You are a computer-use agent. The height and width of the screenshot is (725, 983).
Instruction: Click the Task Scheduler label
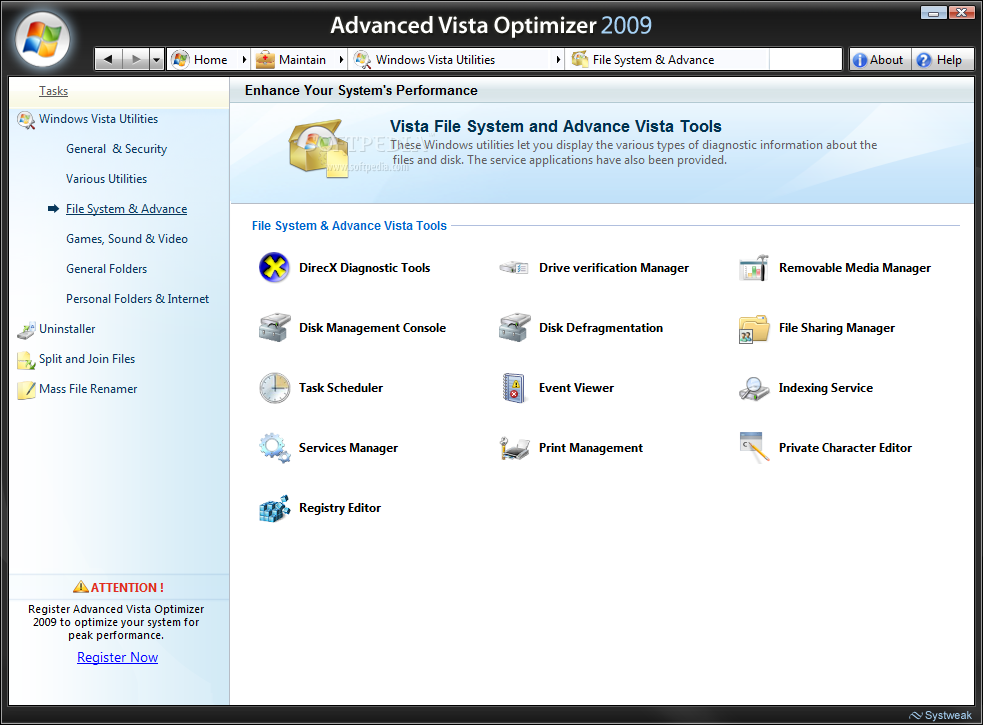(341, 388)
